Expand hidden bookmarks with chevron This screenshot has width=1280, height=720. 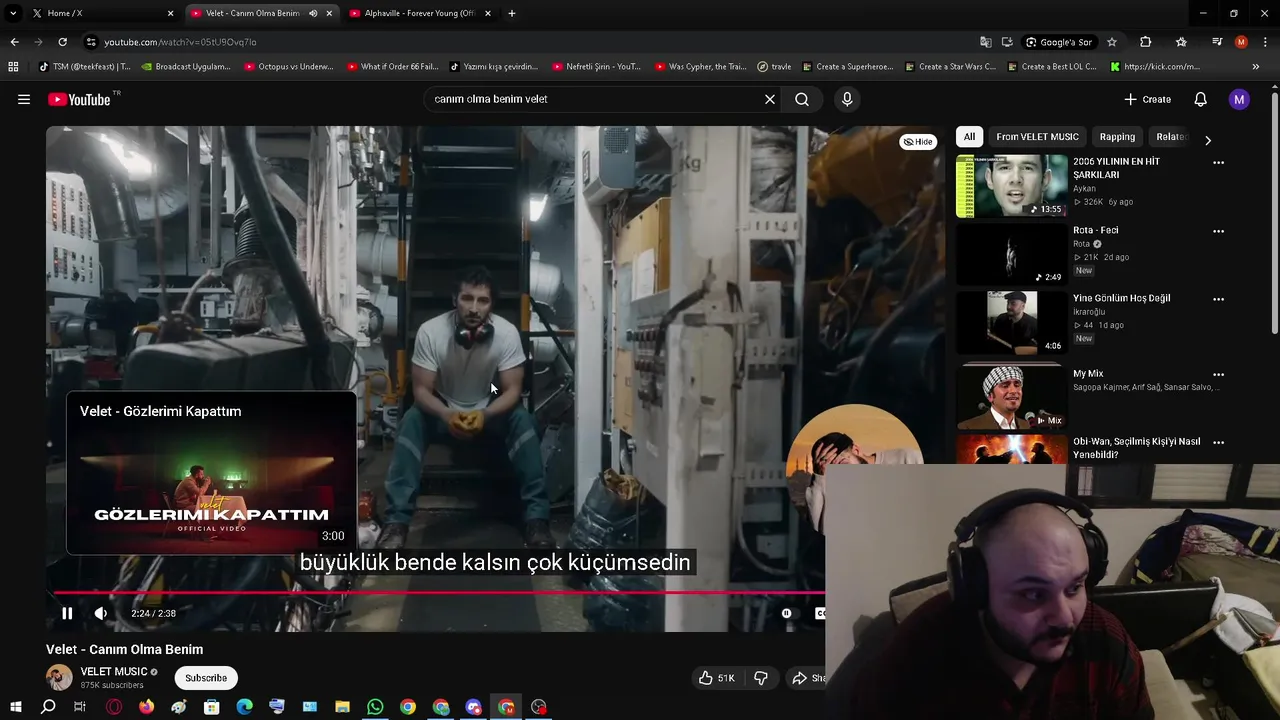coord(1255,67)
